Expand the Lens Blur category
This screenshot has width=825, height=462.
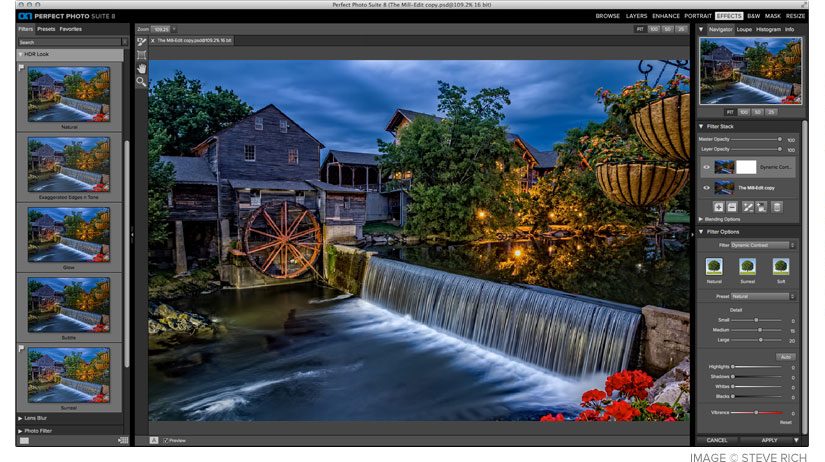tap(20, 418)
